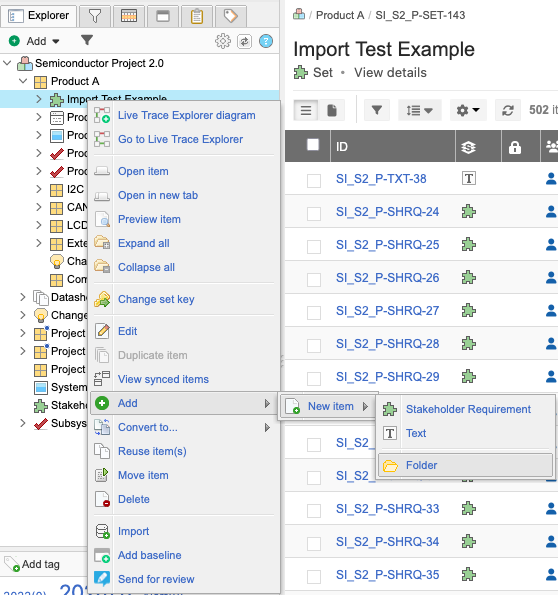Screen dimensions: 558x595
Task: Expand the Import Test Example node
Action: (x=39, y=99)
